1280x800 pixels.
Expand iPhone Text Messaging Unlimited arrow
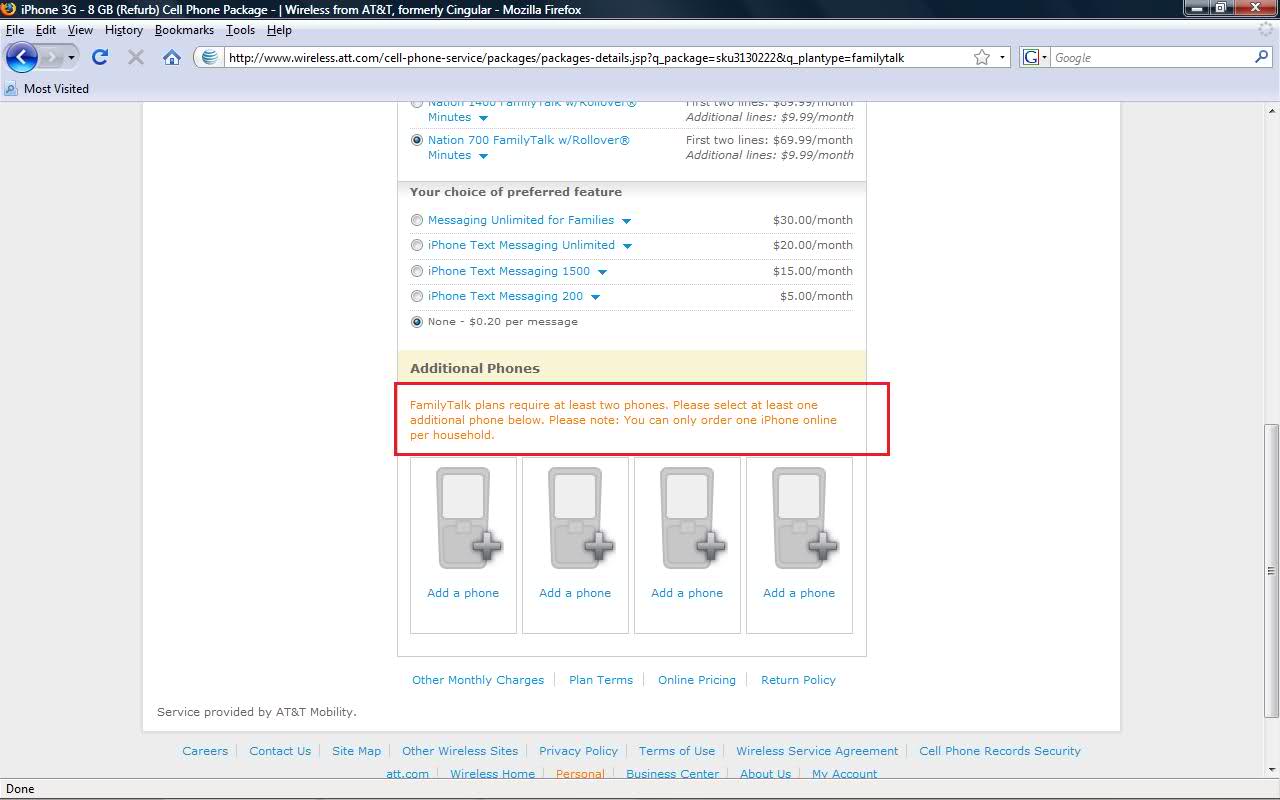pyautogui.click(x=628, y=246)
